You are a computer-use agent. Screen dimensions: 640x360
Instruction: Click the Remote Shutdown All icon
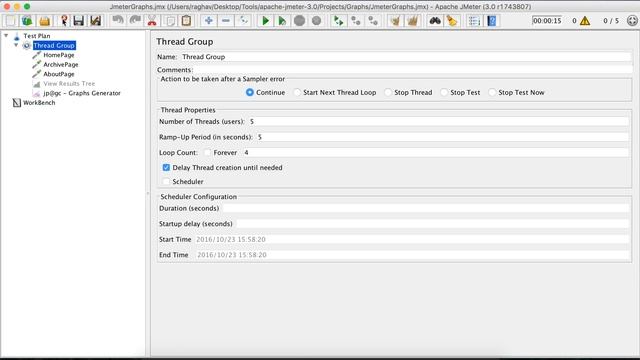(373, 21)
